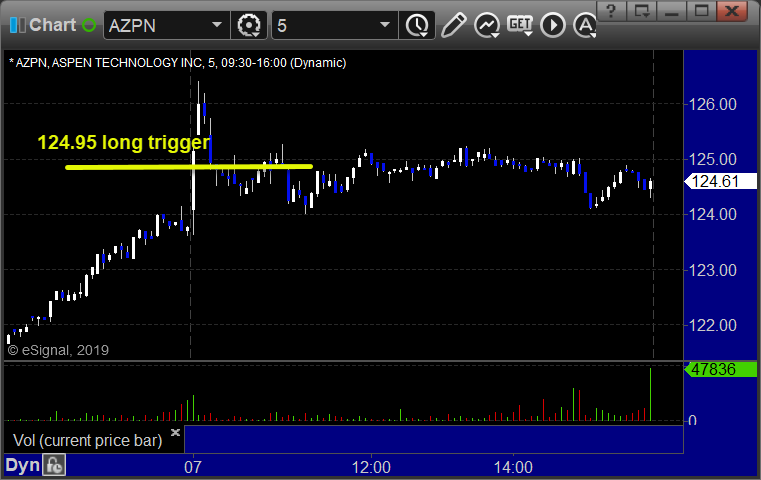761x480 pixels.
Task: Click the 125.00 price axis label
Action: click(712, 159)
